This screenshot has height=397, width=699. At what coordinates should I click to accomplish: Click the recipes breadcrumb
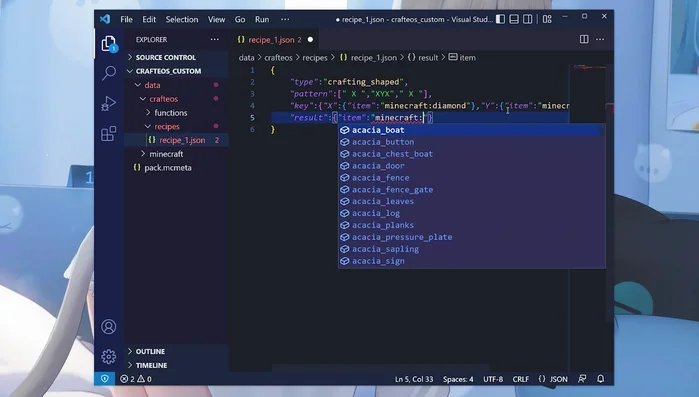coord(315,57)
